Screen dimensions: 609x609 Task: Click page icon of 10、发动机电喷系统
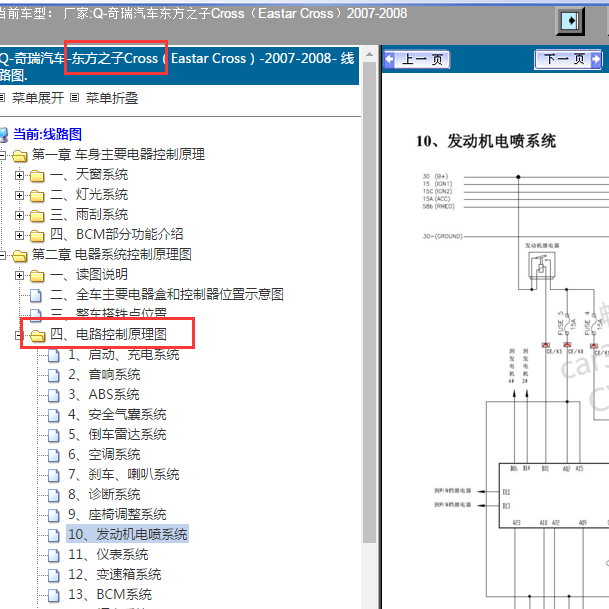54,535
